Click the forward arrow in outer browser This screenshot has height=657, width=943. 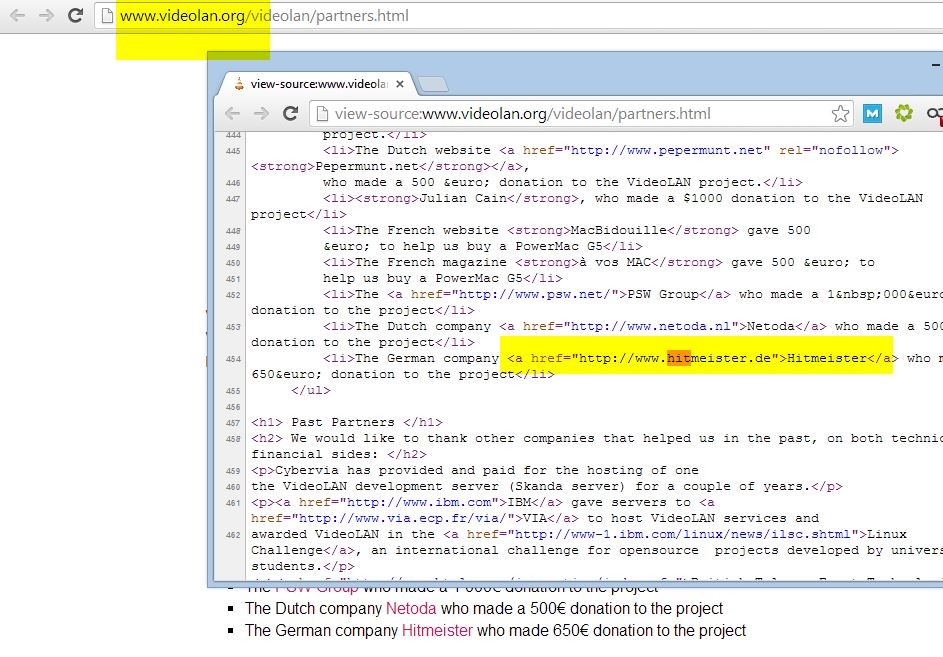tap(46, 15)
